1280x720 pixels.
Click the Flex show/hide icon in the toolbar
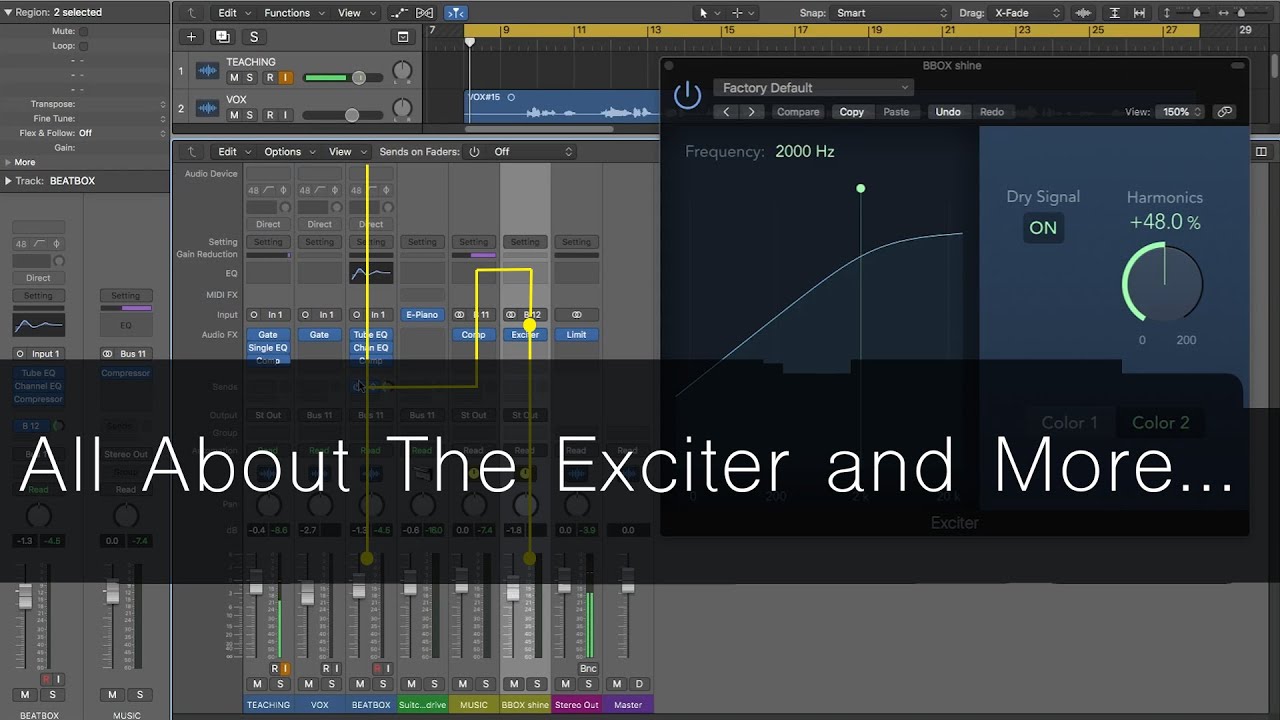point(425,13)
